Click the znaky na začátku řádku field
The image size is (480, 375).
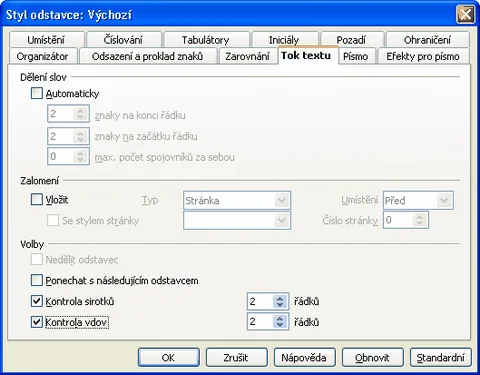point(68,136)
